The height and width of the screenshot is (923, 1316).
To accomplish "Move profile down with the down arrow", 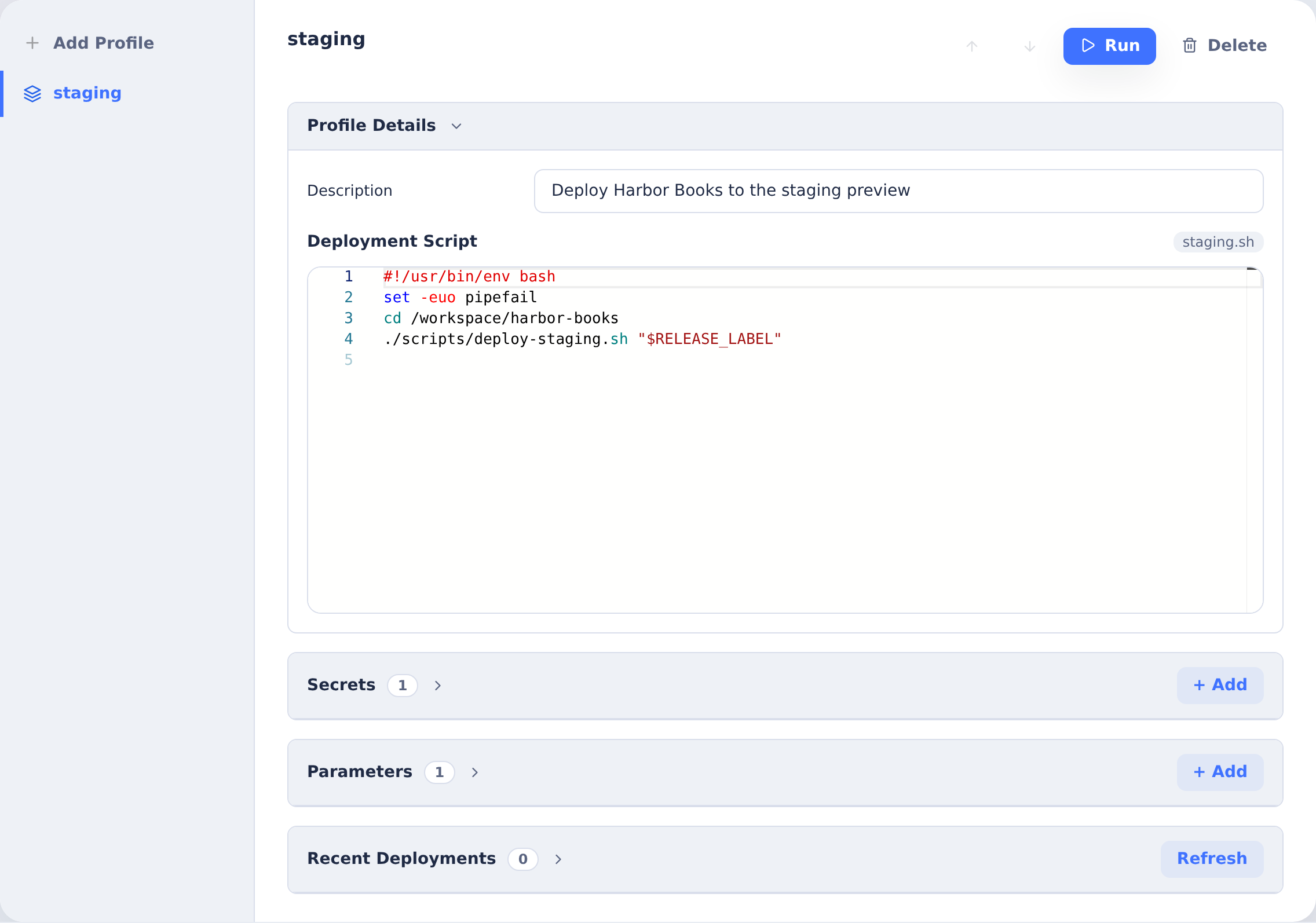I will [1030, 46].
